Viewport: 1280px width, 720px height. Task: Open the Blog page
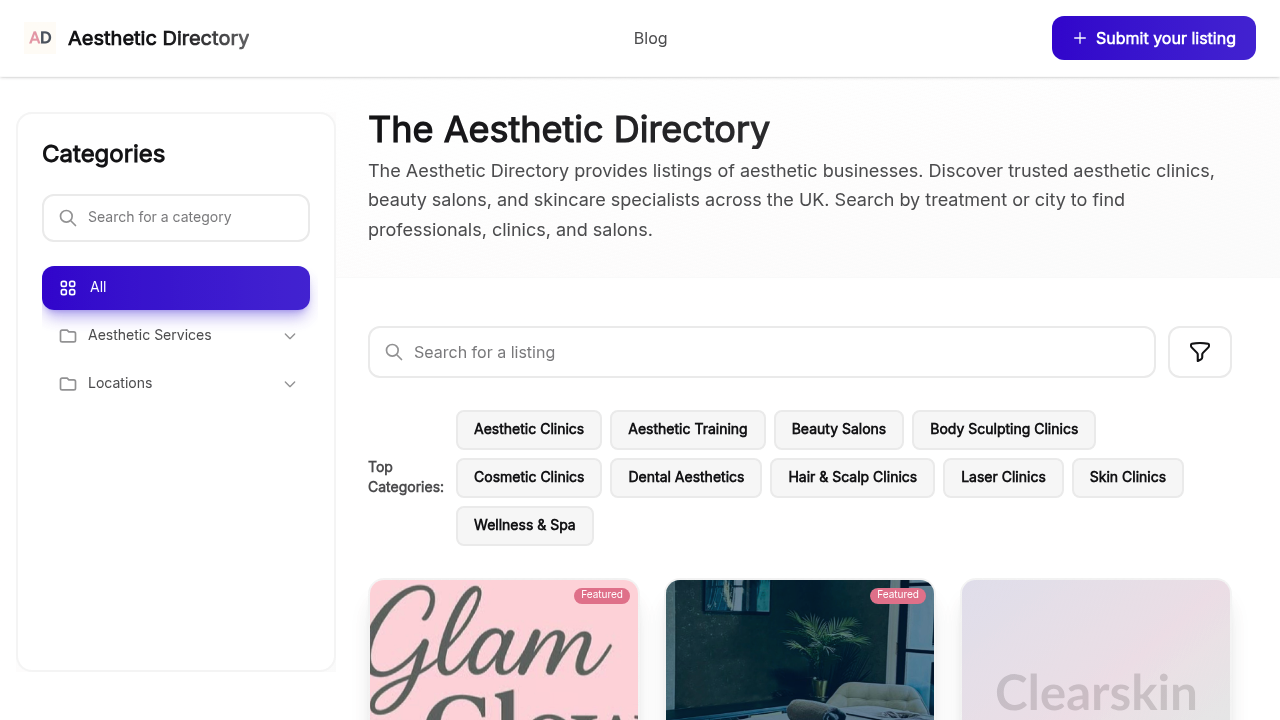[x=650, y=38]
